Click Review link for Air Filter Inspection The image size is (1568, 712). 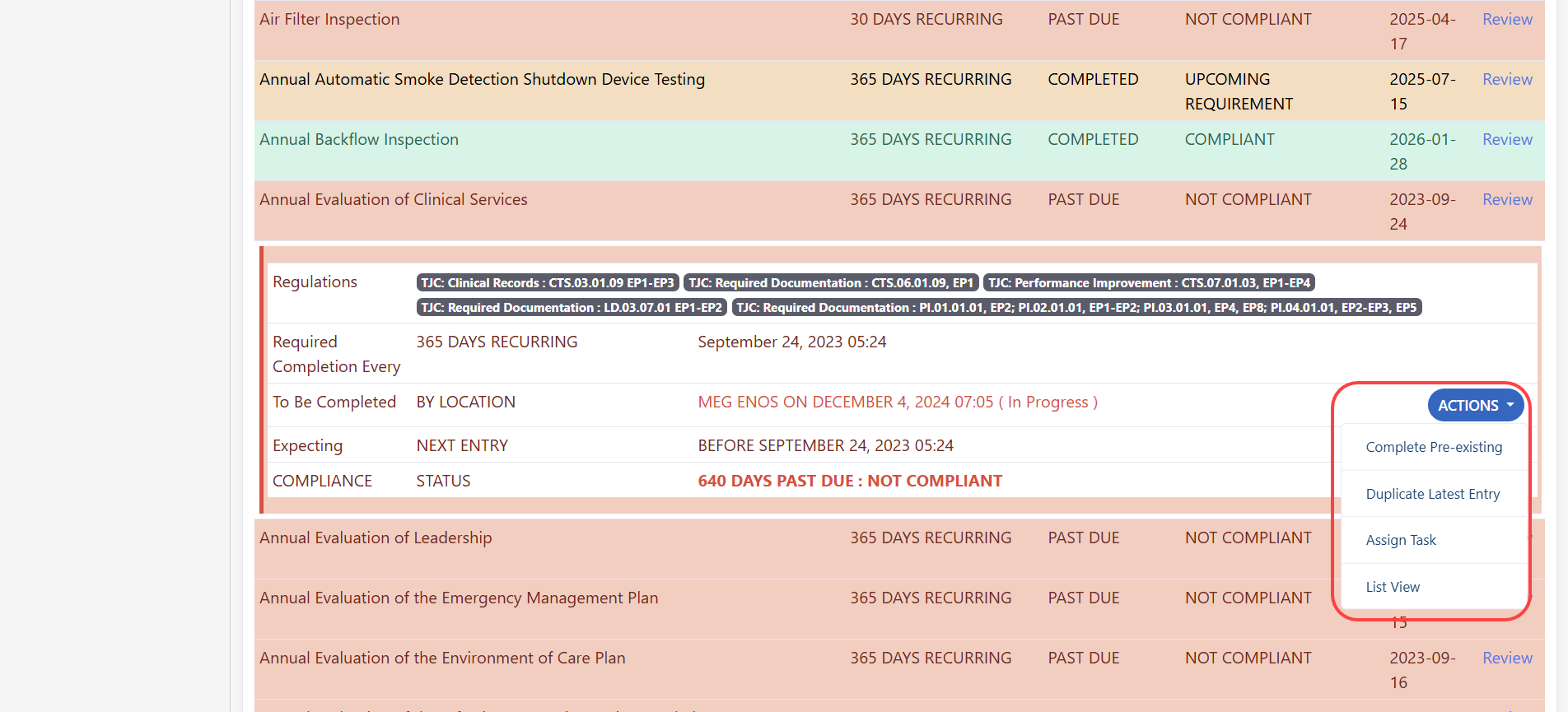point(1507,19)
